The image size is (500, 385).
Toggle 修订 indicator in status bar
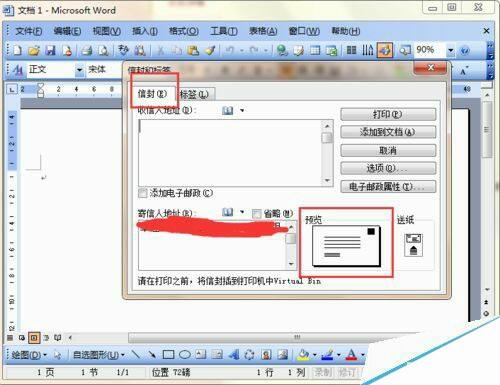(347, 372)
